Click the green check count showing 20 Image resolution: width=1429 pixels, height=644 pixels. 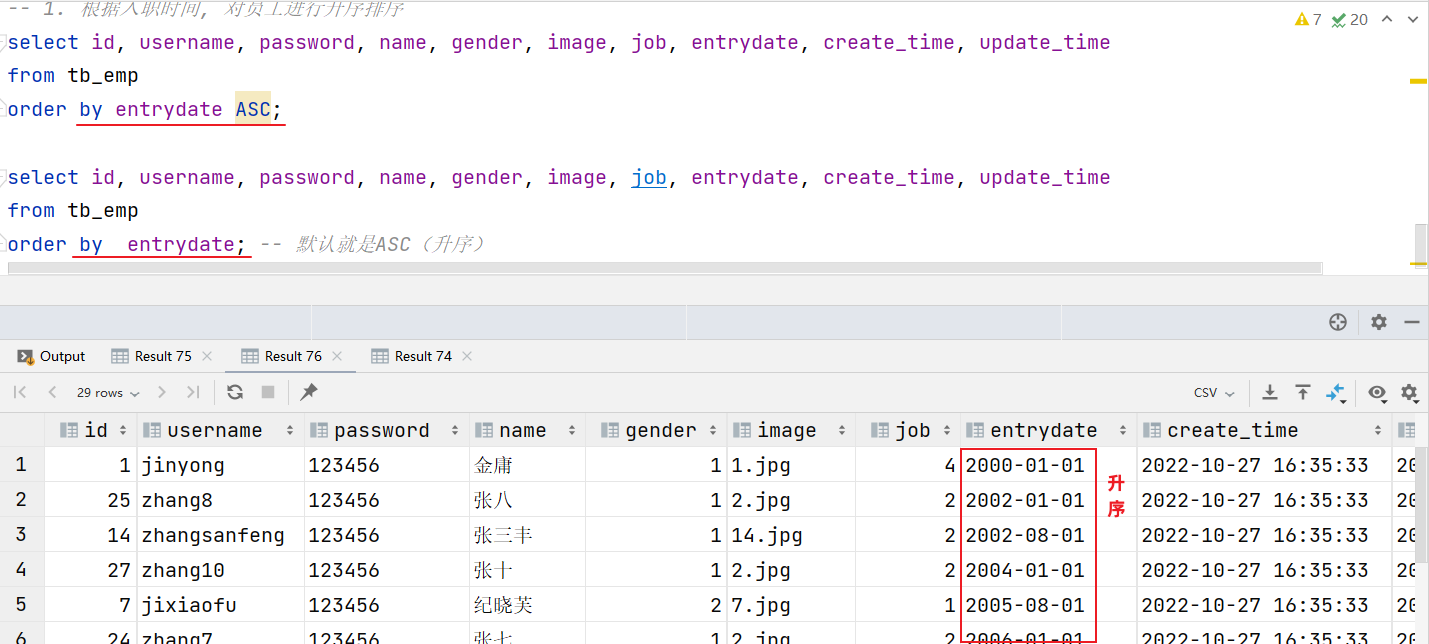tap(1350, 19)
